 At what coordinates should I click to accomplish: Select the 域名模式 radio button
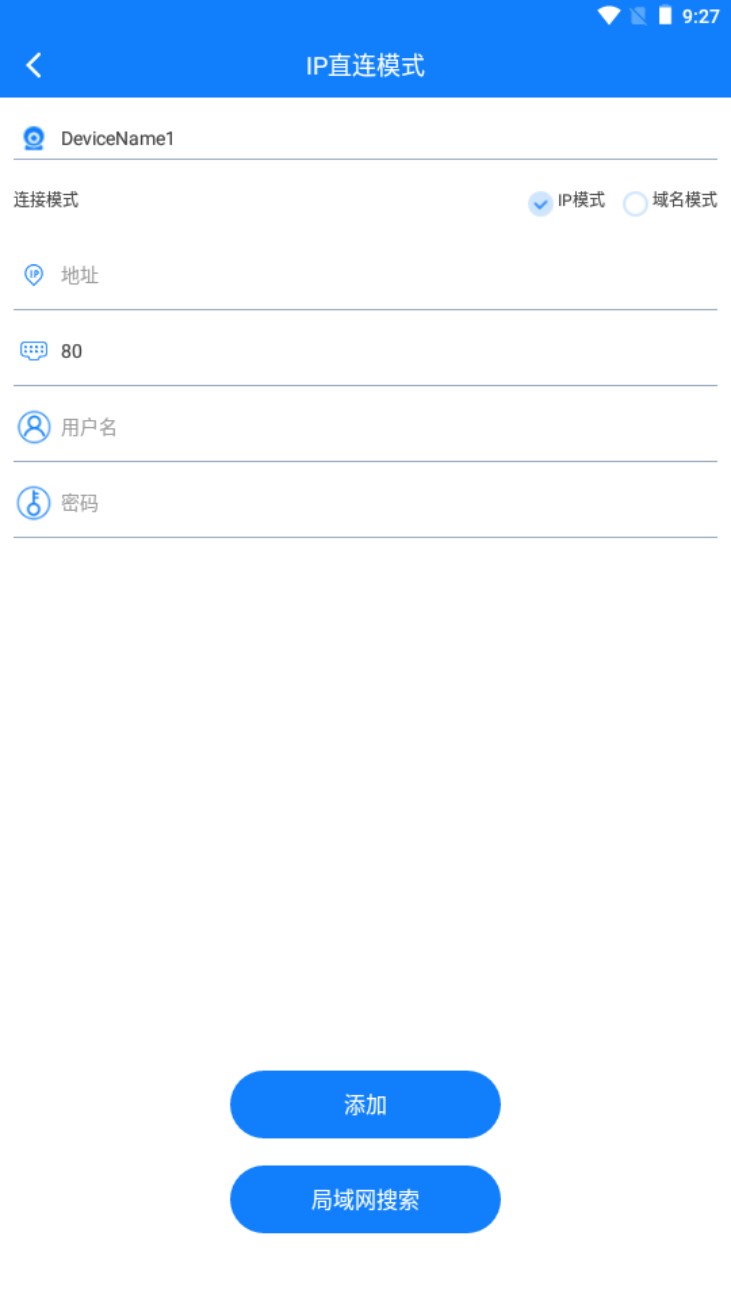click(x=635, y=204)
